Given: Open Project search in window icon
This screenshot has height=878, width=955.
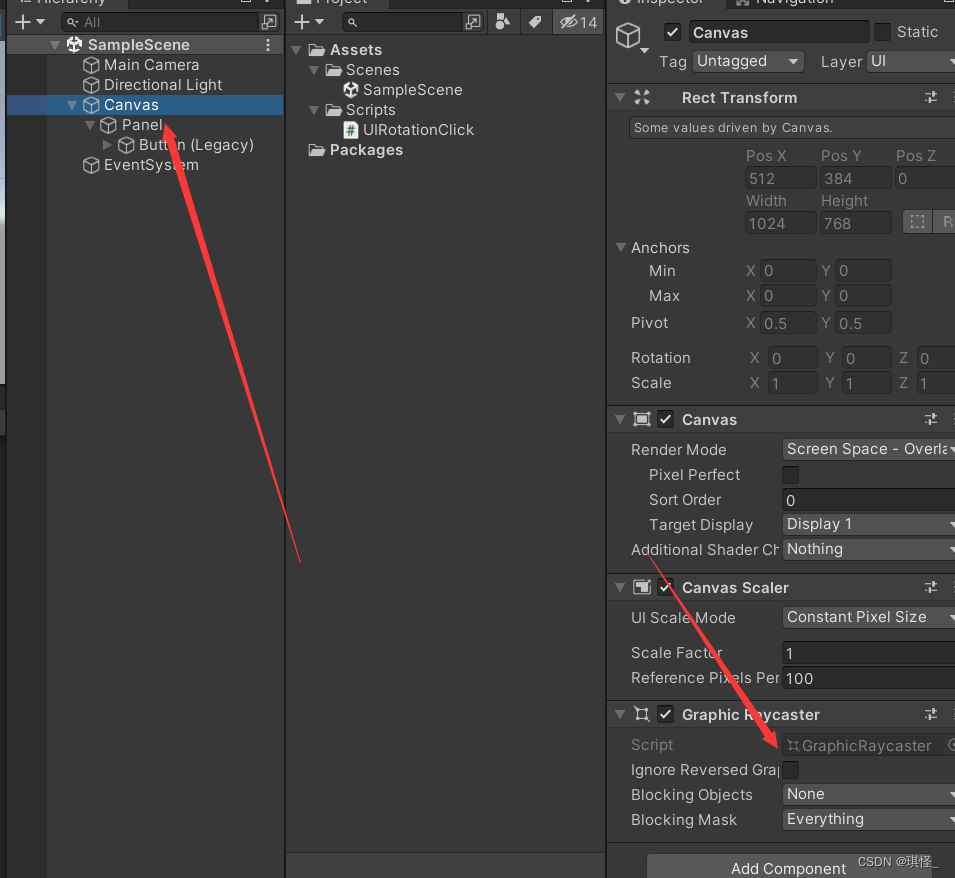Looking at the screenshot, I should 473,23.
